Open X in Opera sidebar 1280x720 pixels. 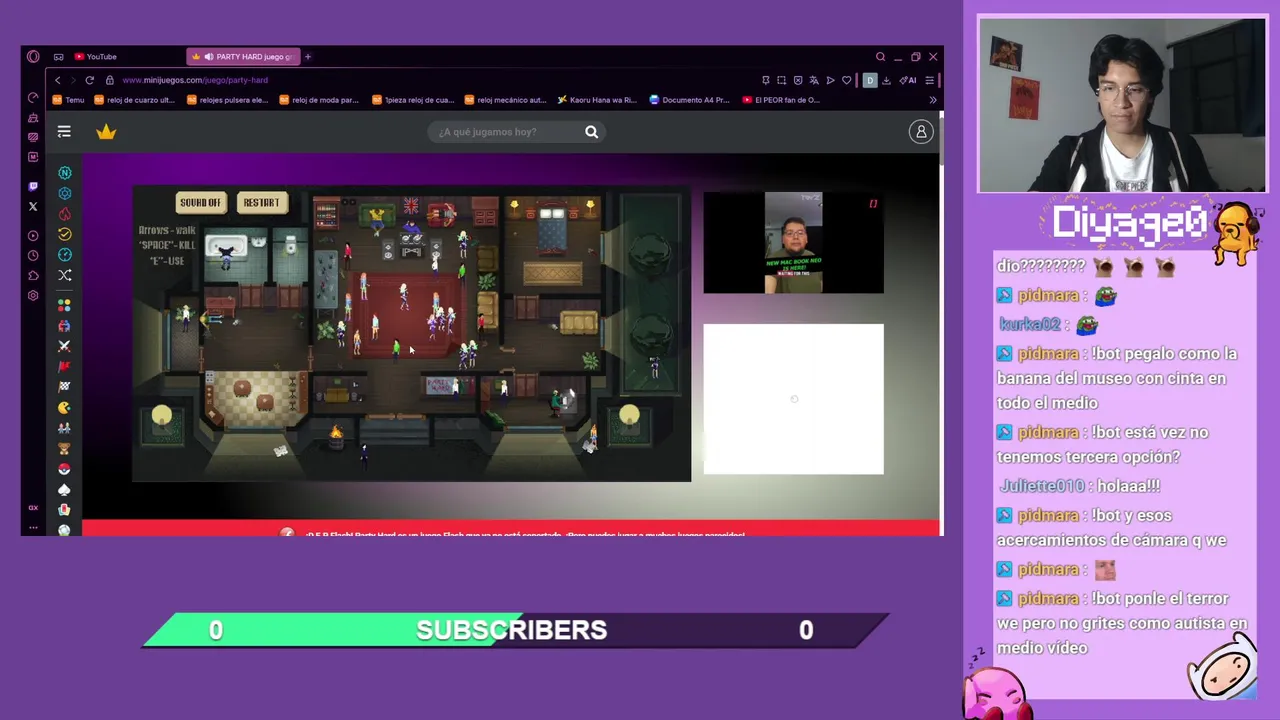[33, 207]
